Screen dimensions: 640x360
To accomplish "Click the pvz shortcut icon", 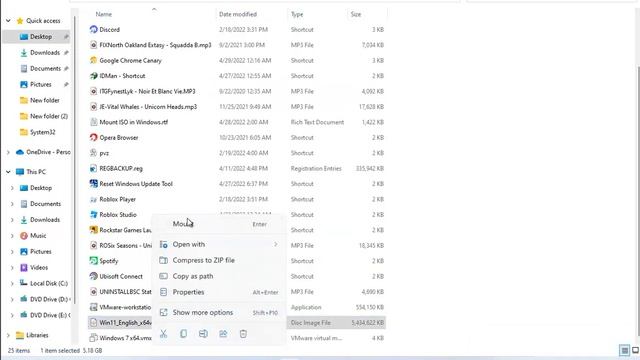I will (93, 153).
